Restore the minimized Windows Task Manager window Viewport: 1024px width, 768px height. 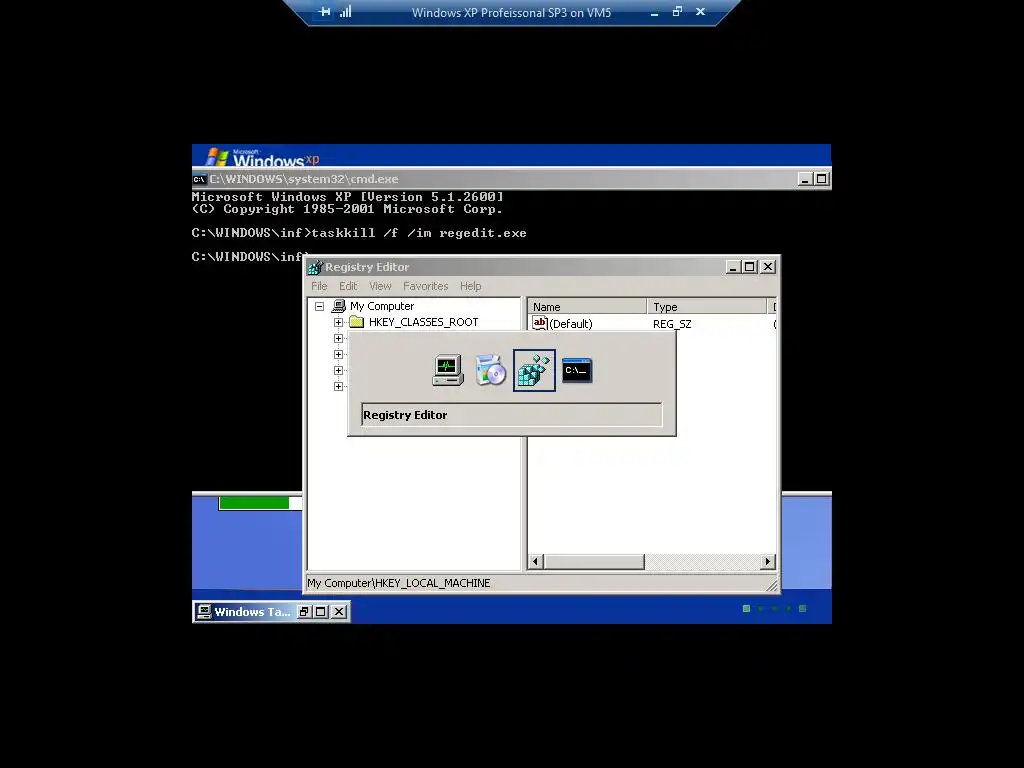pos(304,612)
